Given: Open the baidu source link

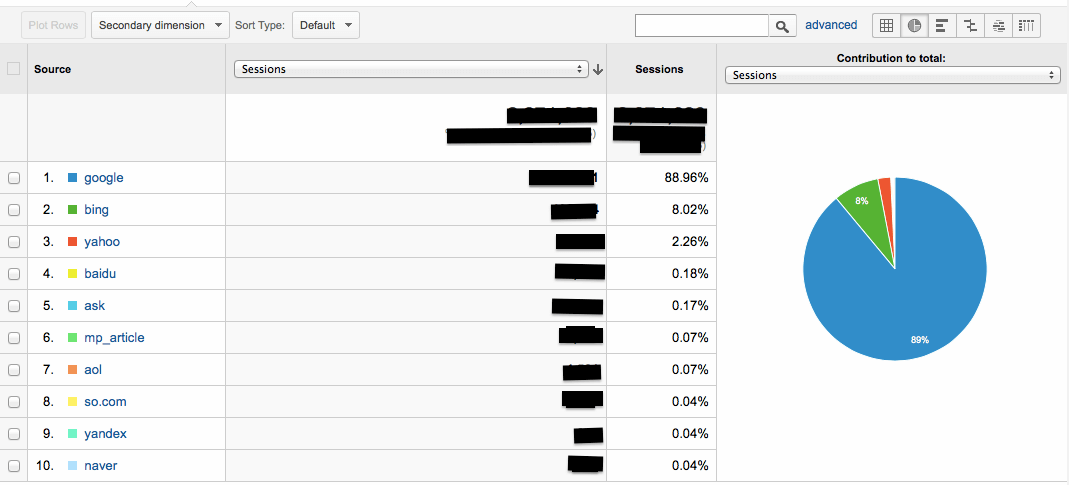Looking at the screenshot, I should (x=102, y=274).
